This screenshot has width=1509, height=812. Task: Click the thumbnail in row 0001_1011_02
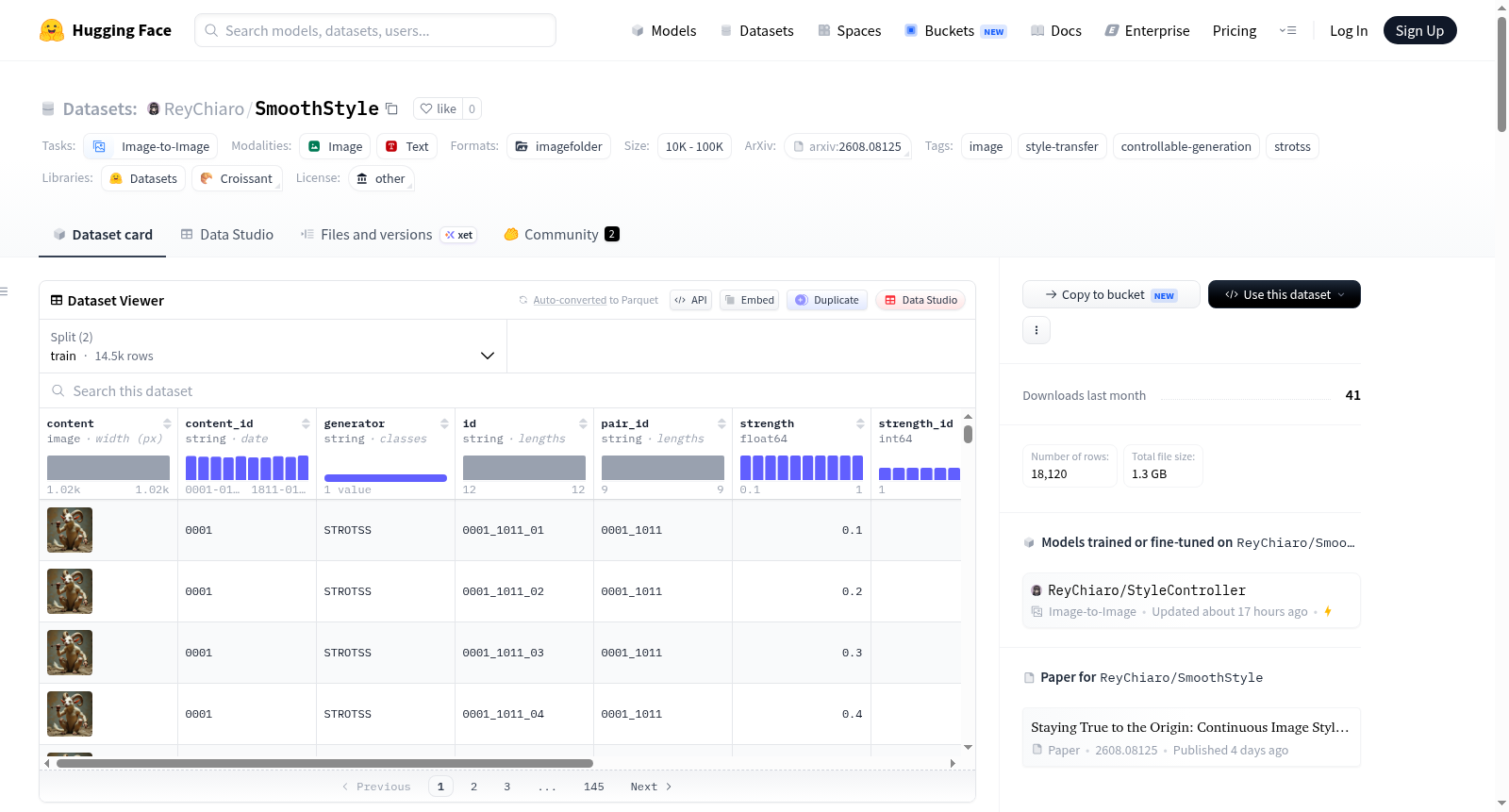[70, 591]
